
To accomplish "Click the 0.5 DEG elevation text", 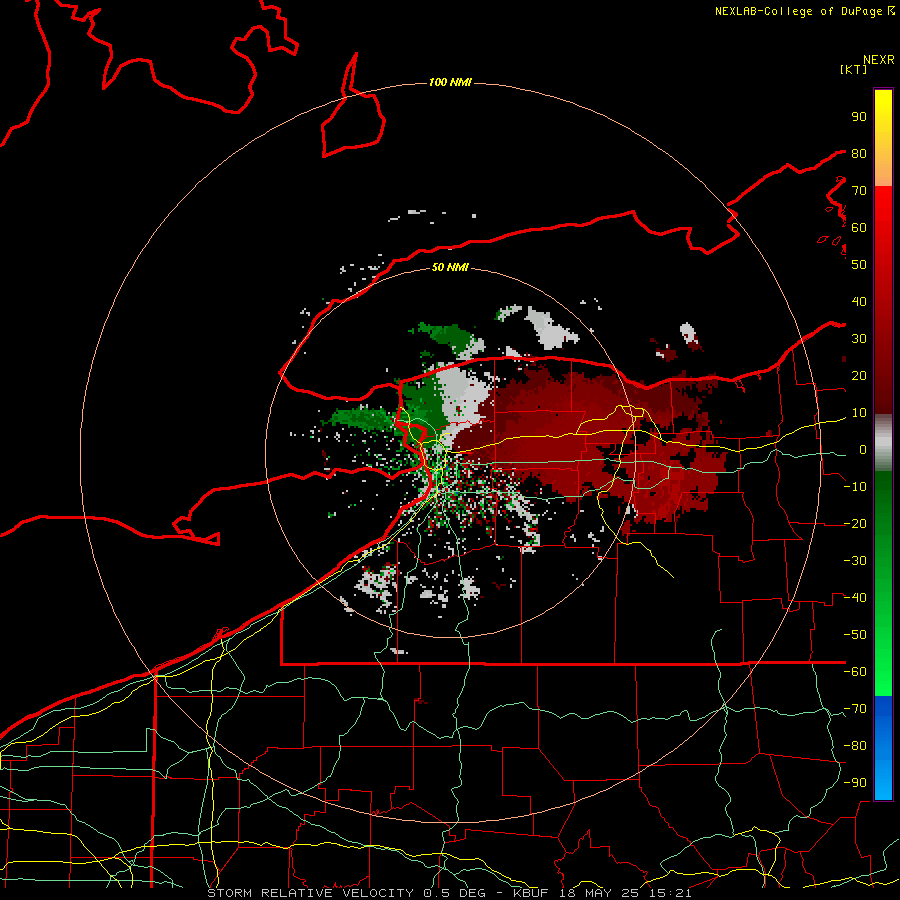I will (455, 893).
